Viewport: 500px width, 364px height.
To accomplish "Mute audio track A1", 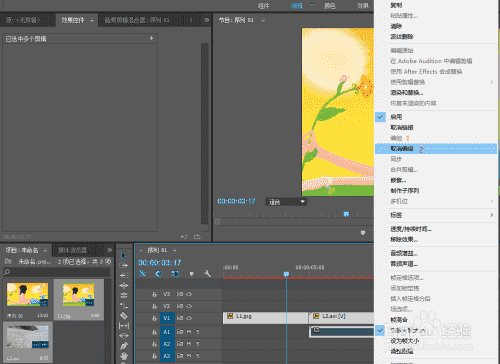I will pyautogui.click(x=189, y=332).
